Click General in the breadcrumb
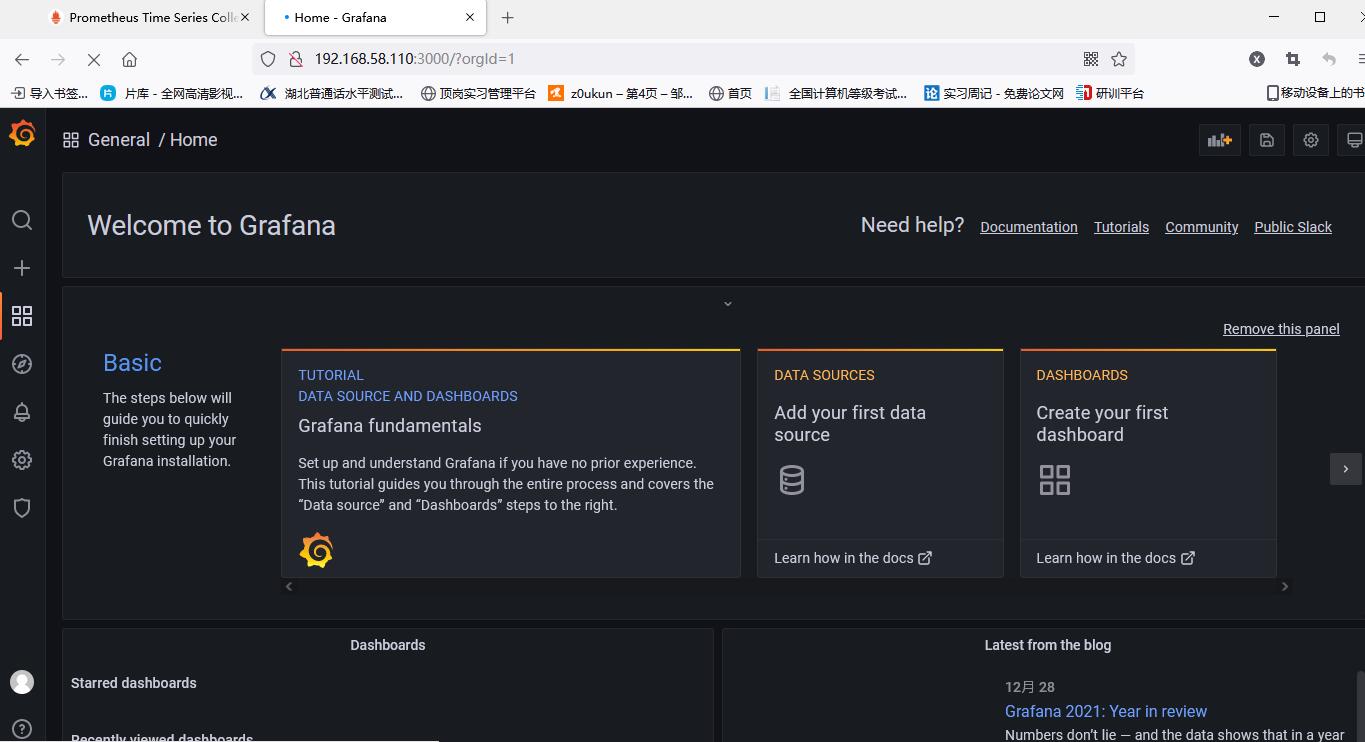This screenshot has height=742, width=1365. pos(119,140)
